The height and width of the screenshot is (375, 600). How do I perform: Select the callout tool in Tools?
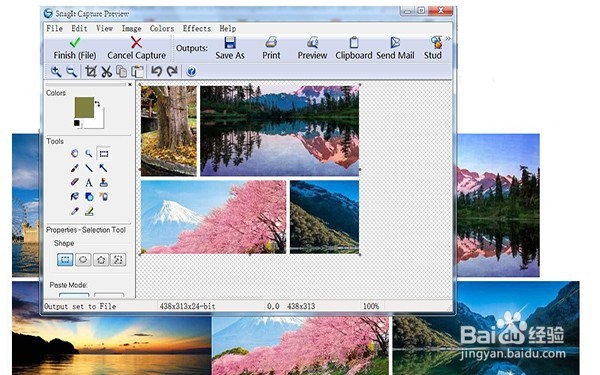pyautogui.click(x=103, y=197)
